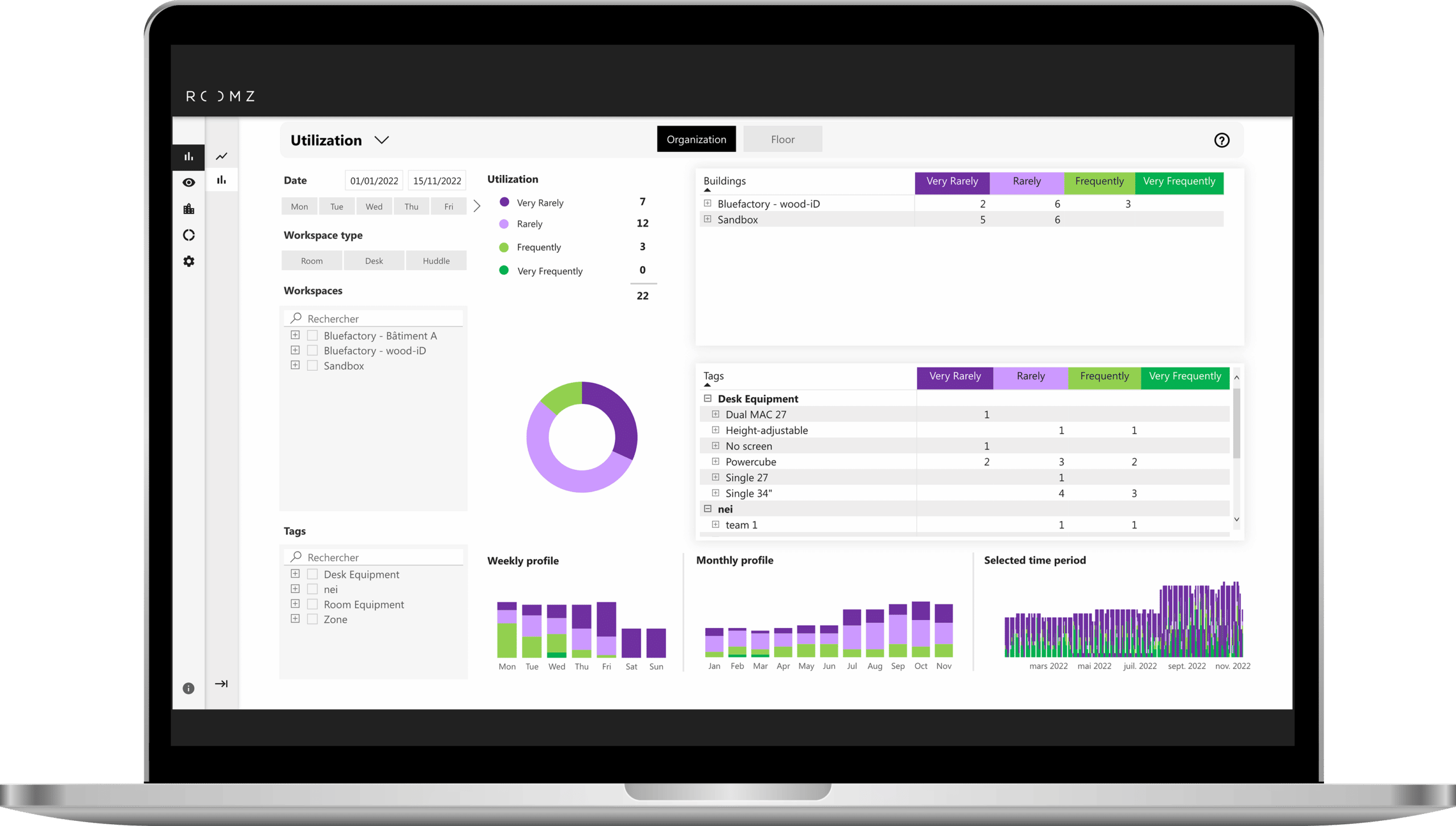Screen dimensions: 1456x826
Task: Toggle the Huddle workspace type filter
Action: [x=435, y=260]
